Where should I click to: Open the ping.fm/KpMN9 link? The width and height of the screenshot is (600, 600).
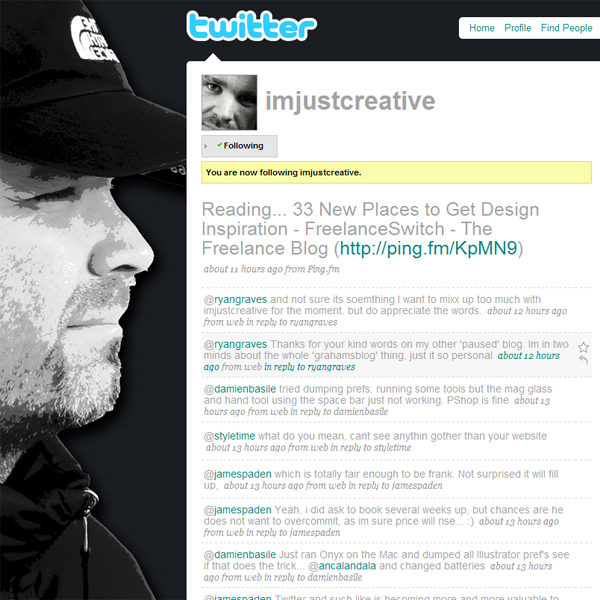[x=429, y=248]
